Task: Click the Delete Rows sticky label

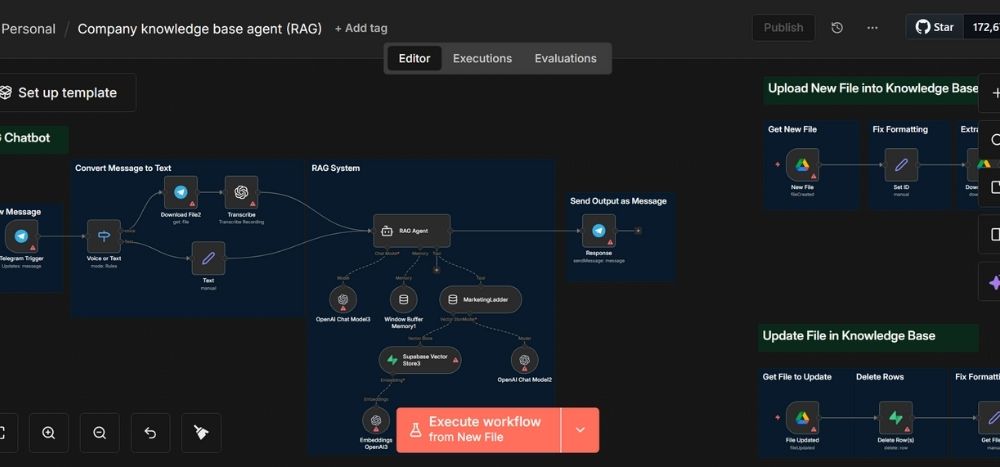Action: [879, 377]
